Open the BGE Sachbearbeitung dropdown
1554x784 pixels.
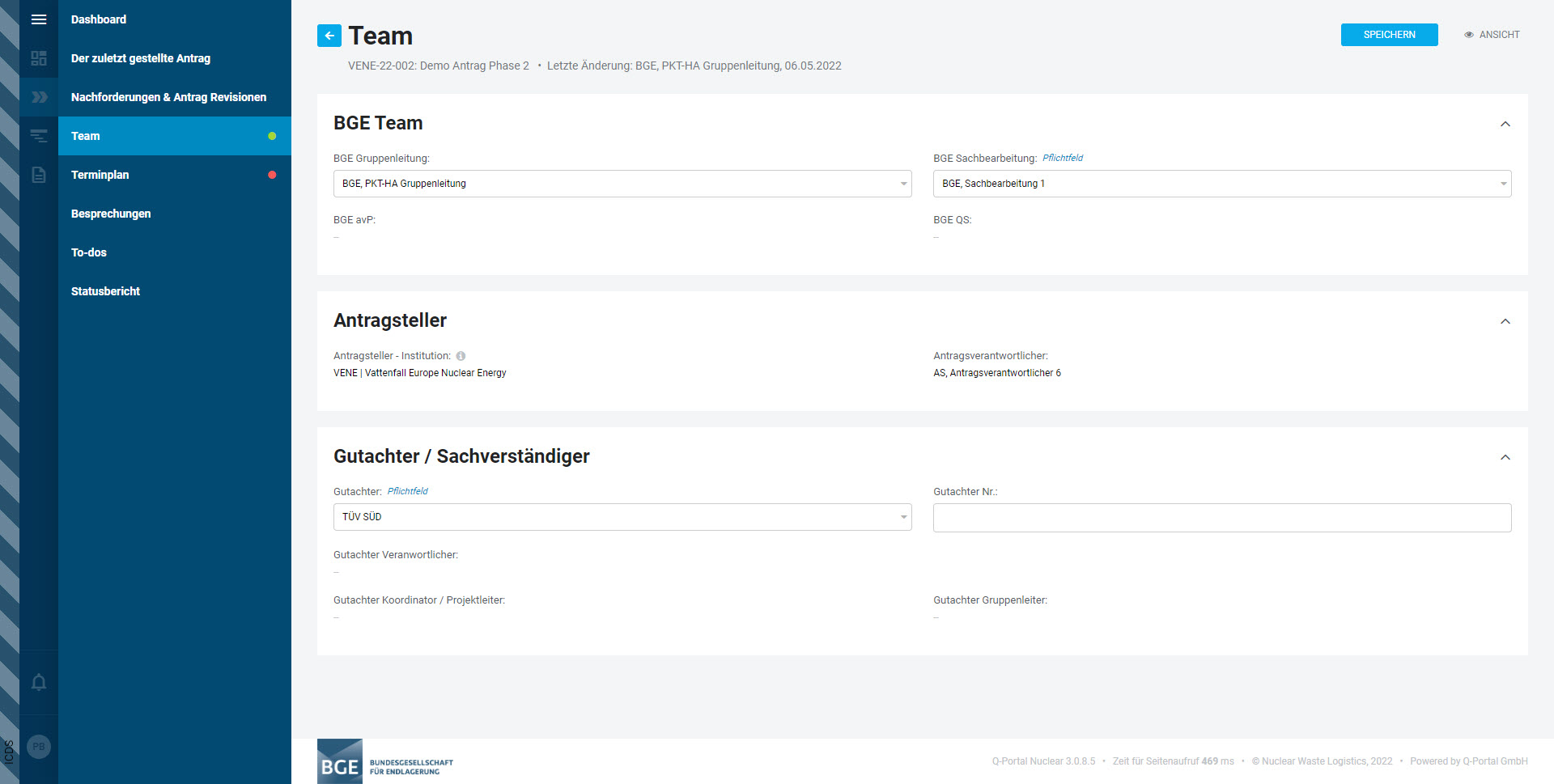[1221, 184]
